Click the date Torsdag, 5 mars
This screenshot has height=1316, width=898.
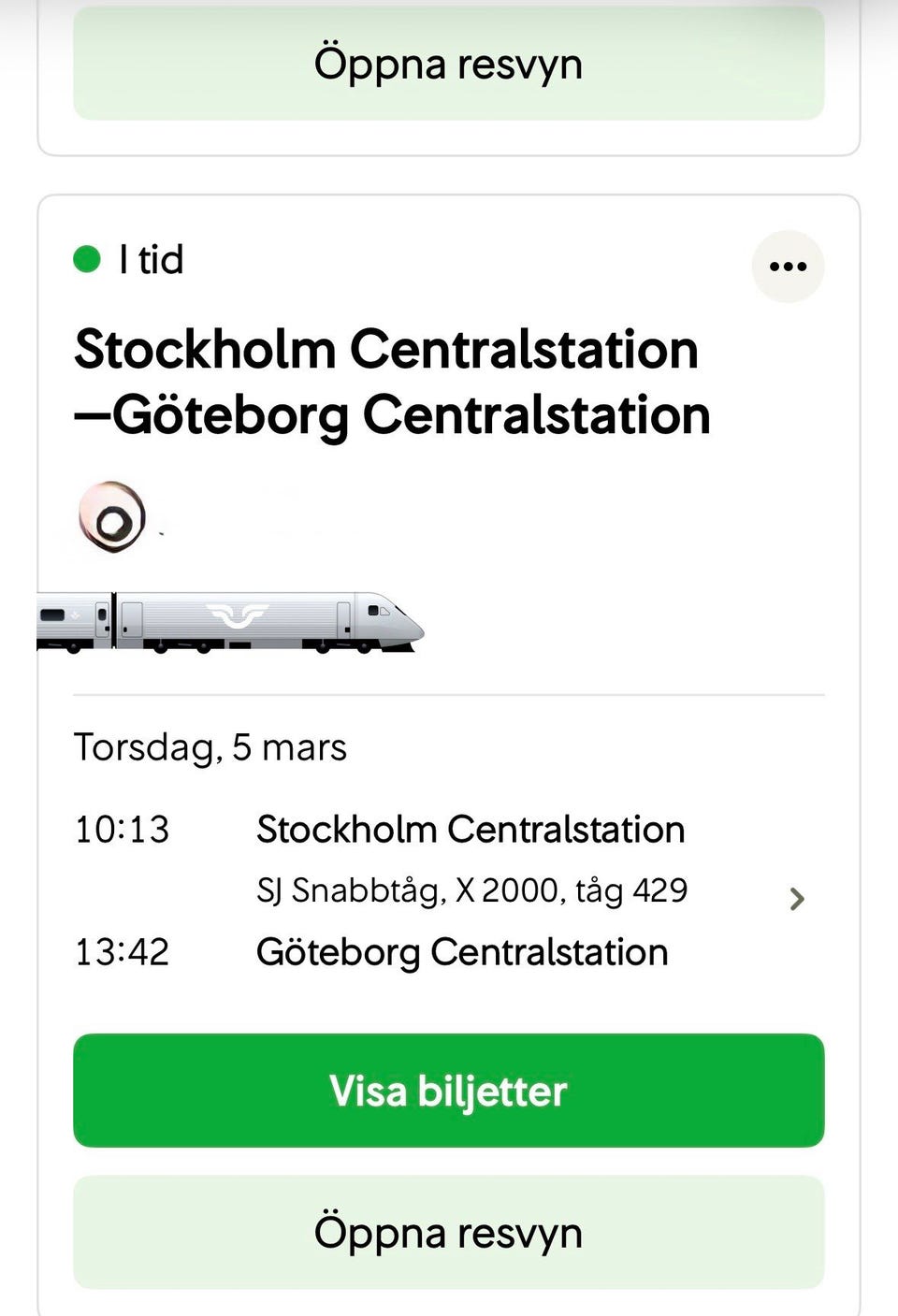click(x=210, y=747)
